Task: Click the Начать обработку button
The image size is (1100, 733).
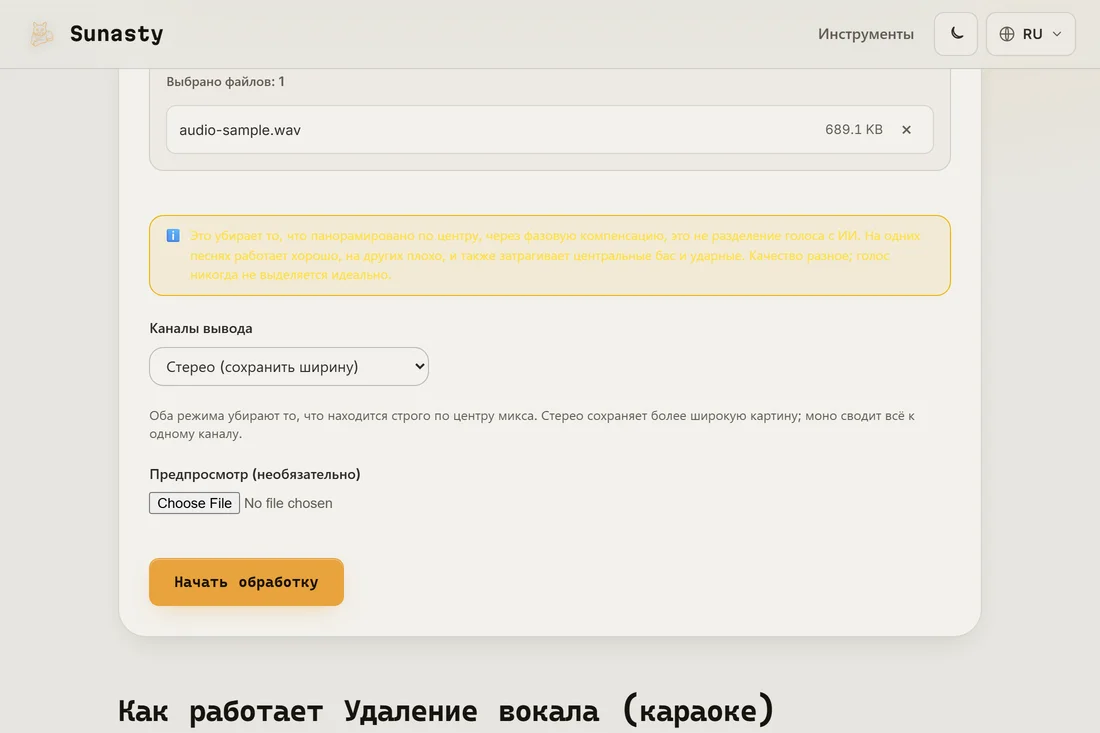Action: pyautogui.click(x=246, y=581)
